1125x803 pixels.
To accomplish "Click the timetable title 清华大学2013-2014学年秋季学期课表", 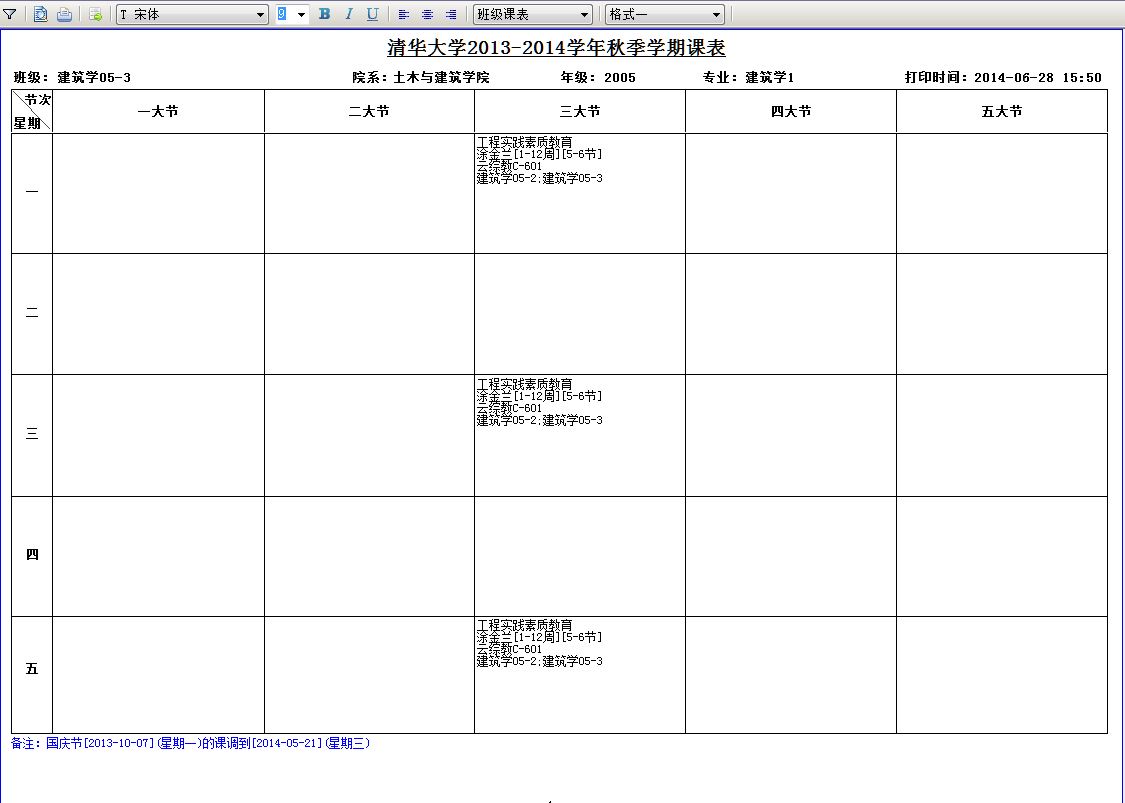I will (556, 49).
